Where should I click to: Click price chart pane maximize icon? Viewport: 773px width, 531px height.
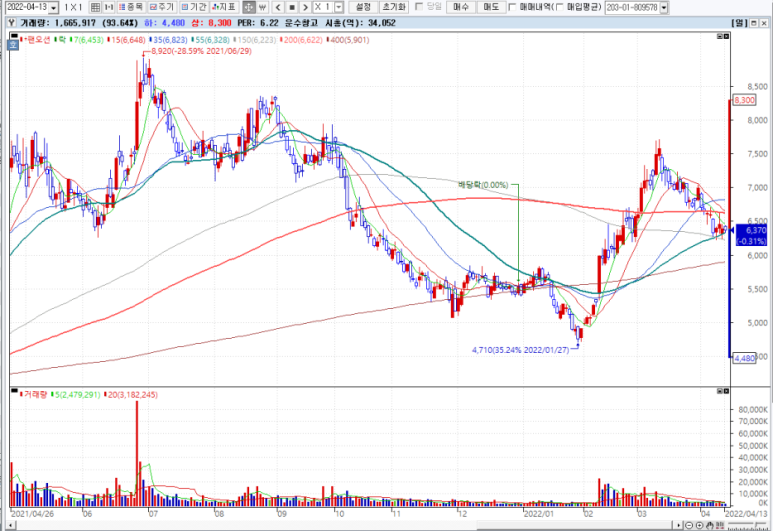point(726,36)
